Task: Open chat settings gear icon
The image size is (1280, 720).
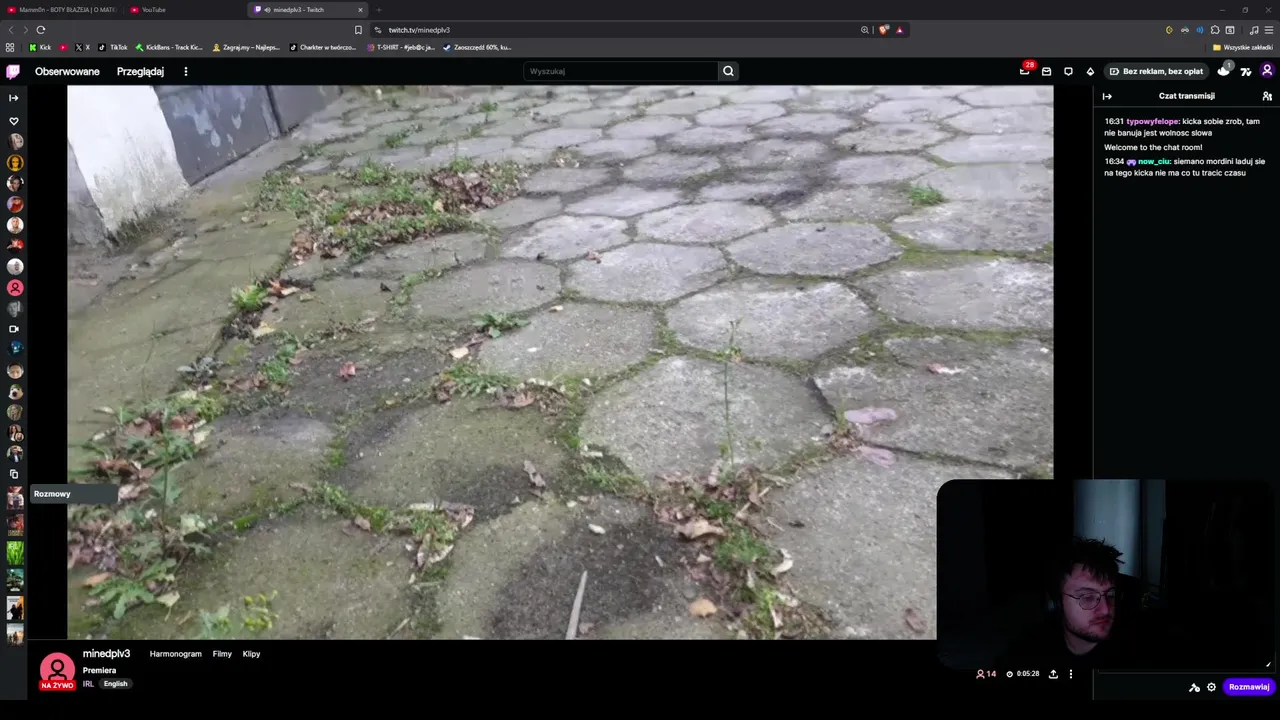Action: click(x=1212, y=687)
